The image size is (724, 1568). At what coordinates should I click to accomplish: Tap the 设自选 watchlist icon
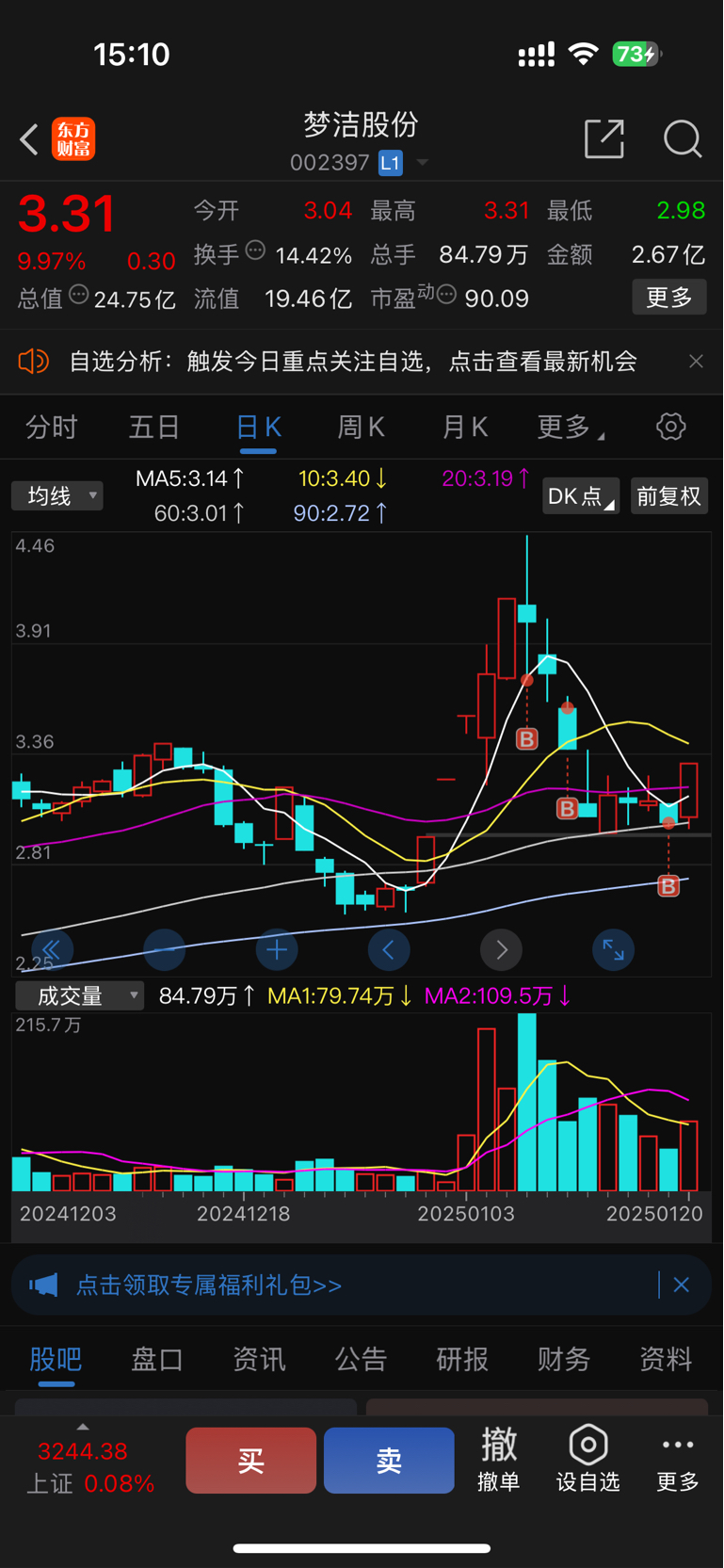pyautogui.click(x=588, y=1459)
